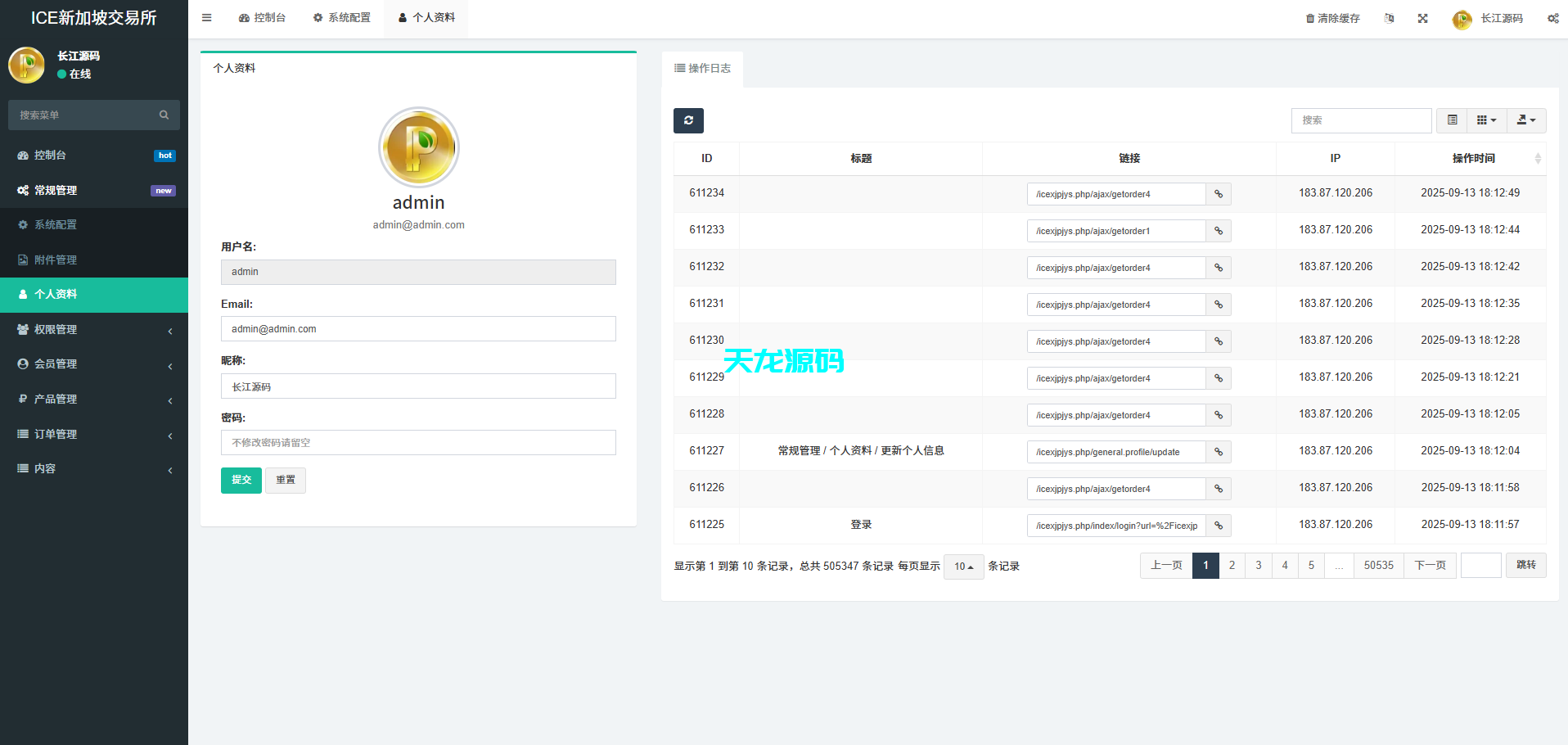Viewport: 1568px width, 745px height.
Task: Open the export dropdown in the log toolbar
Action: click(x=1526, y=120)
